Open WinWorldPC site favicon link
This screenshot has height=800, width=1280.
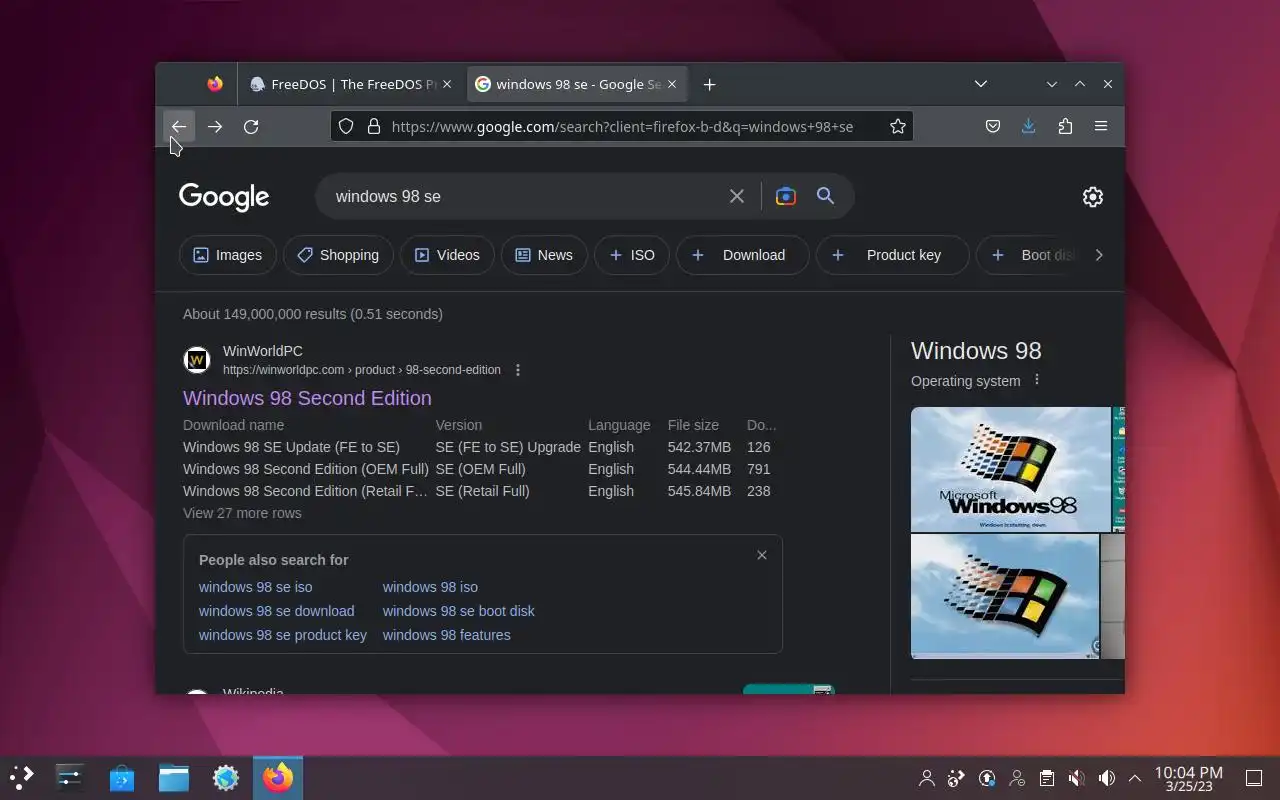pos(197,360)
